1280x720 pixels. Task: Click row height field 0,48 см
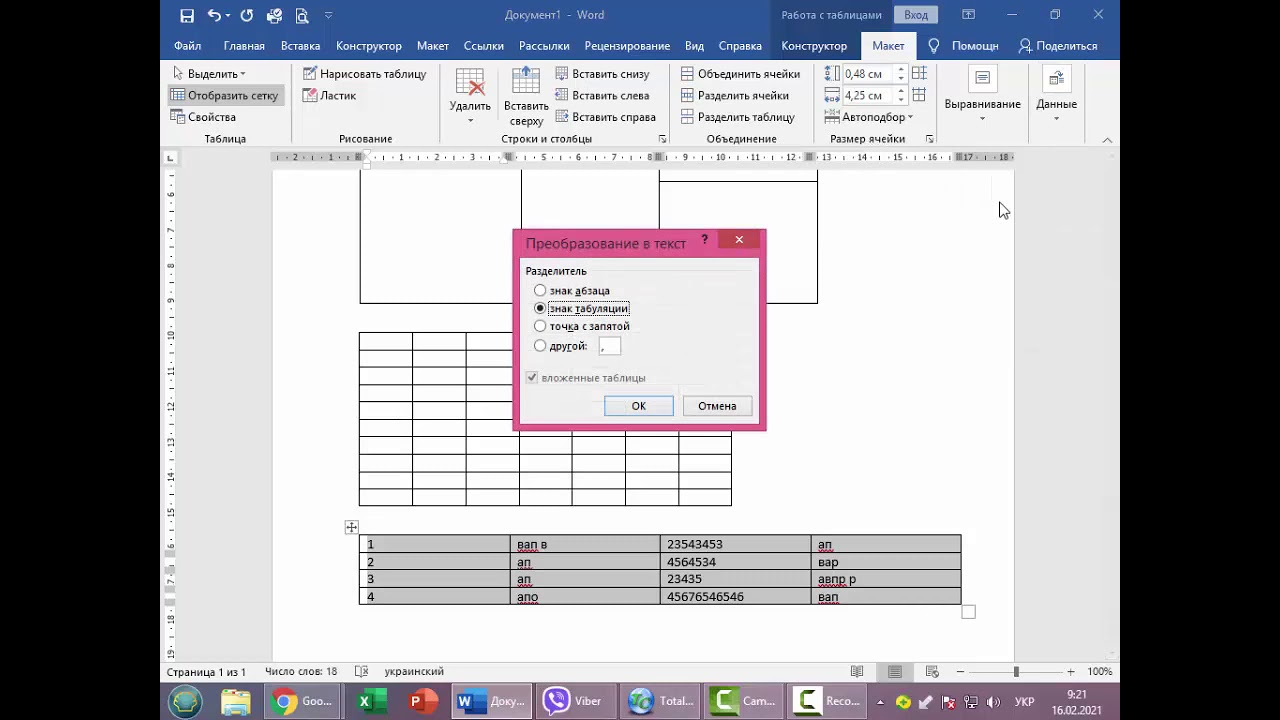[868, 74]
